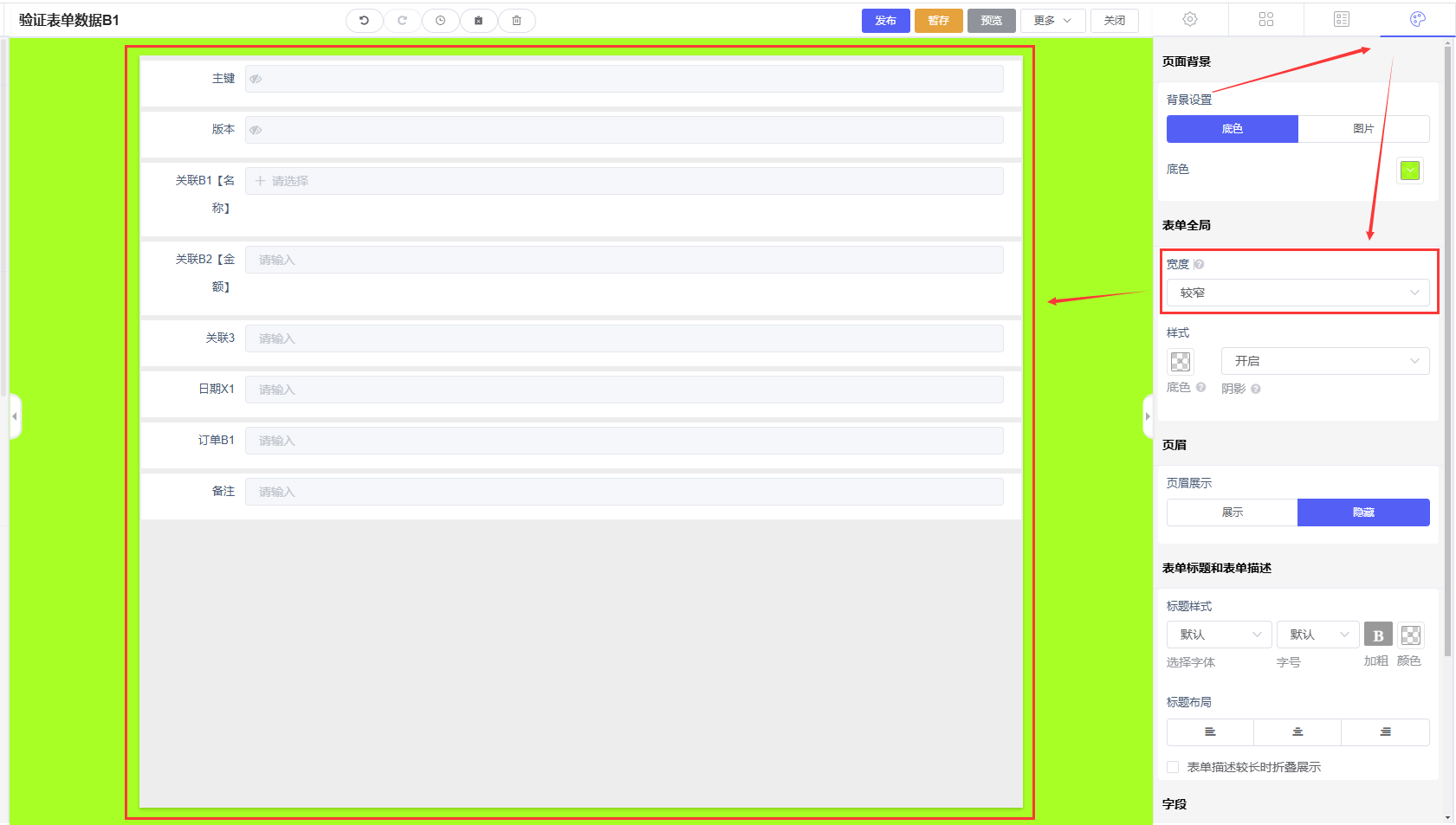This screenshot has height=825, width=1456.
Task: Open the history clock icon
Action: tap(440, 21)
